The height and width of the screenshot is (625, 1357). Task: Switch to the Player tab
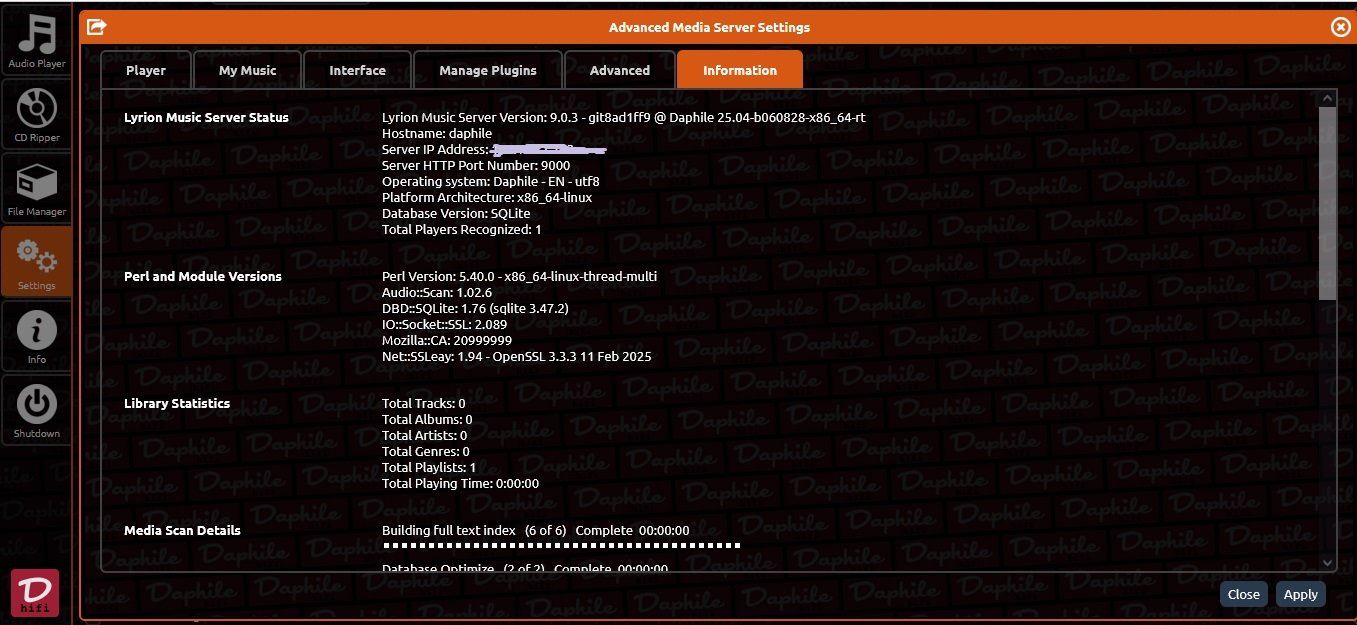[x=146, y=70]
